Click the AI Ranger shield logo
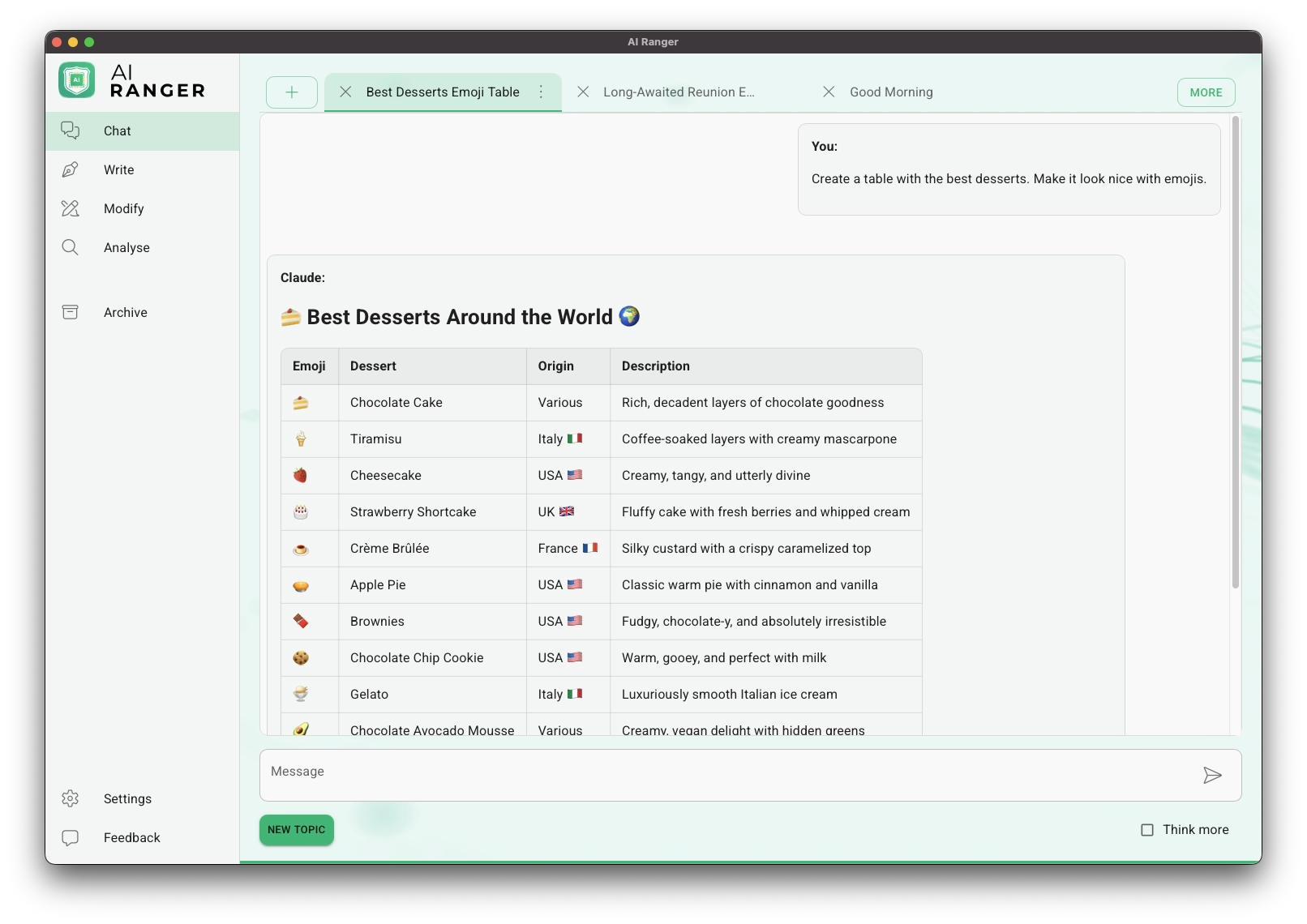This screenshot has width=1307, height=924. (77, 80)
